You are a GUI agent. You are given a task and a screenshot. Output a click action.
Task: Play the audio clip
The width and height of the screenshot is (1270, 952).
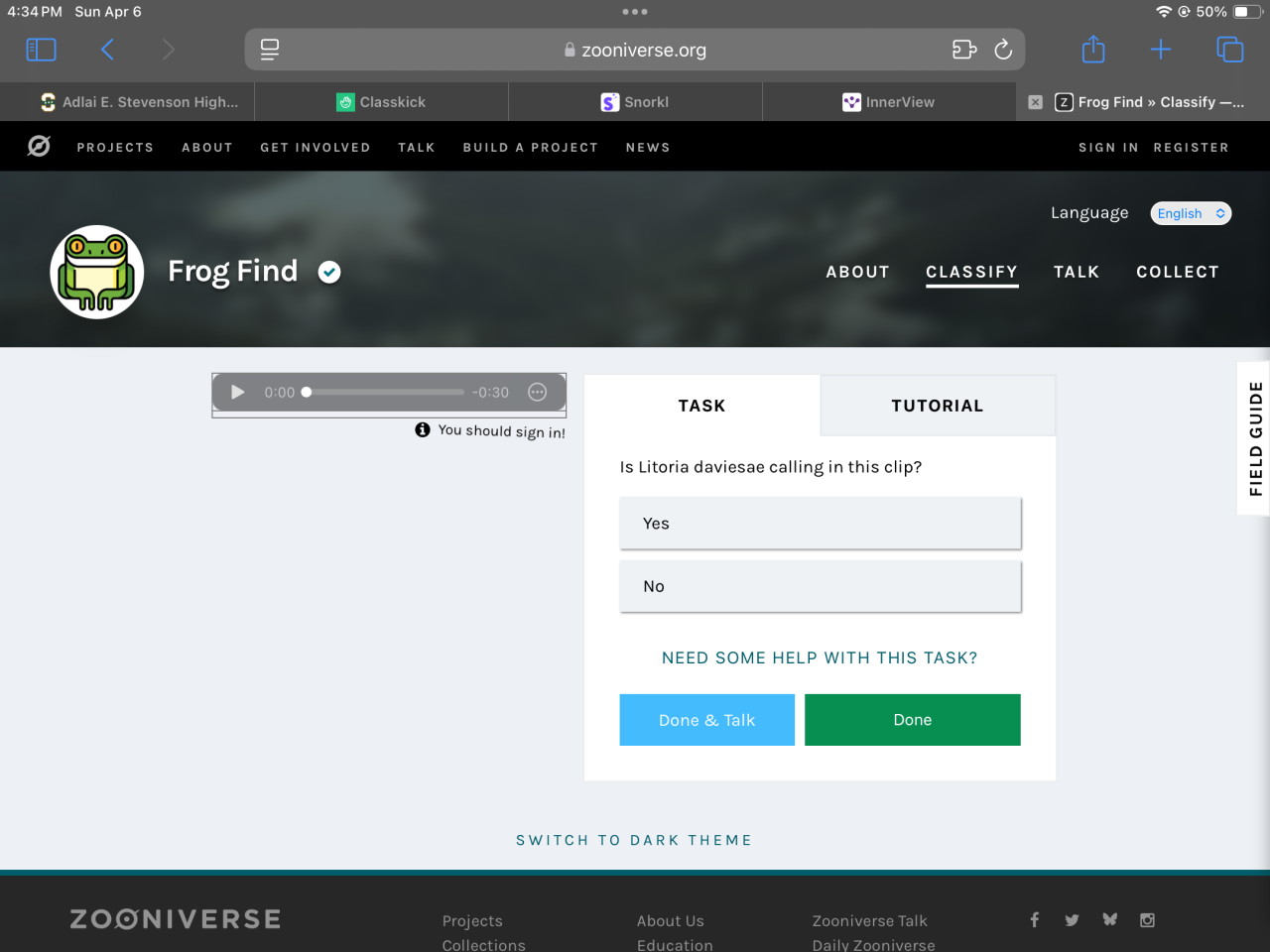(x=238, y=393)
